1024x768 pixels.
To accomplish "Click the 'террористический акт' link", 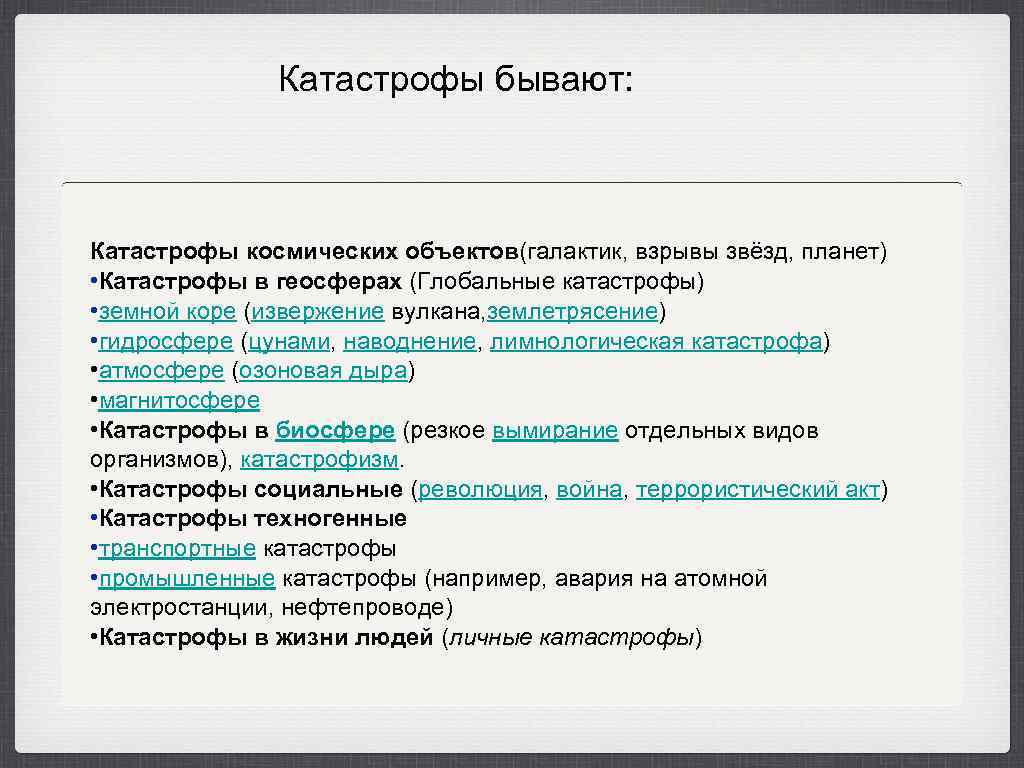I will (x=758, y=490).
